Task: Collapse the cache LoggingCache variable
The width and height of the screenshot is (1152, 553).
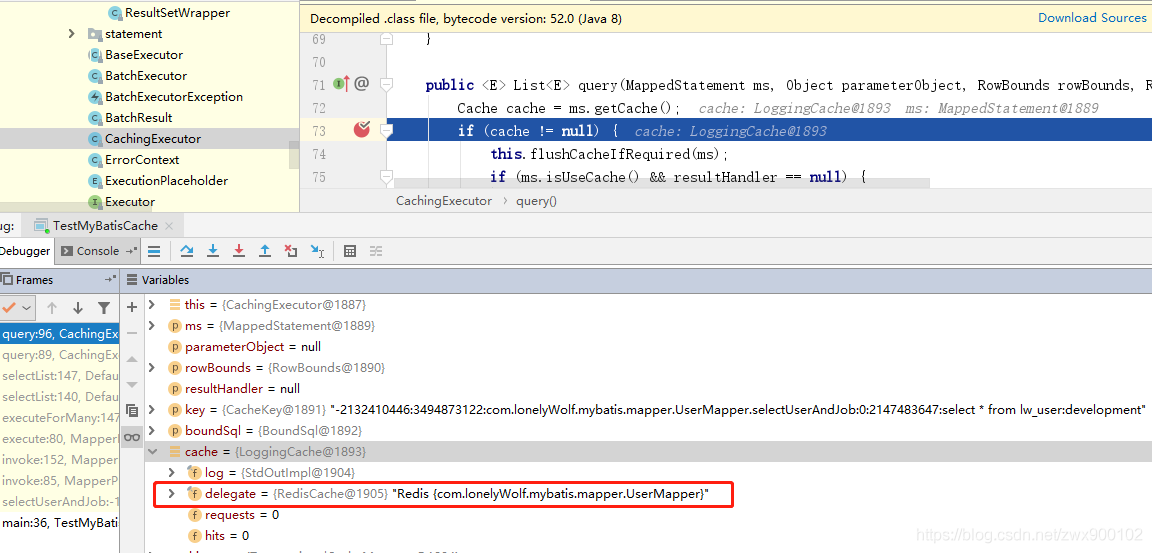Action: coord(152,452)
